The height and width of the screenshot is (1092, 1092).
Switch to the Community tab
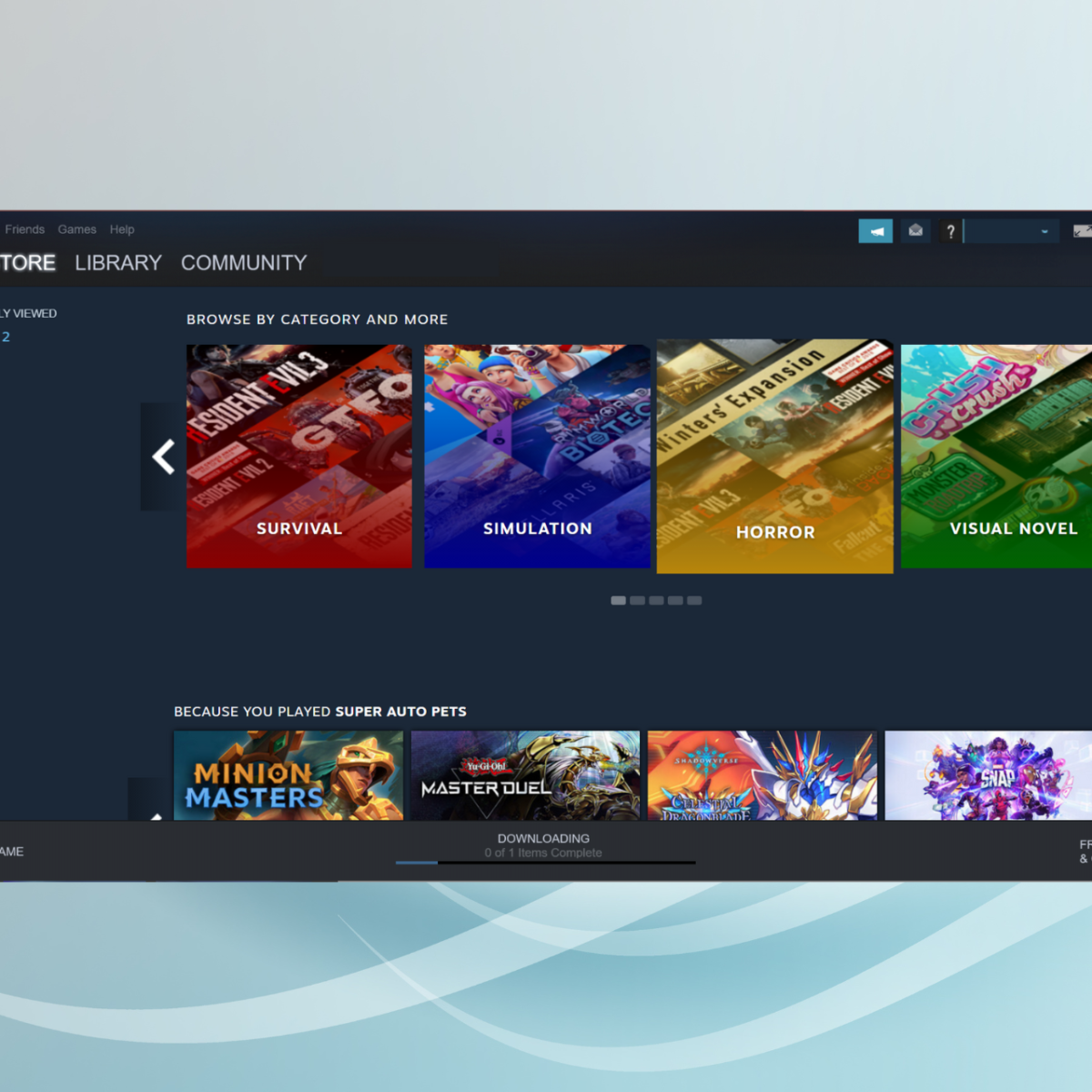click(244, 263)
